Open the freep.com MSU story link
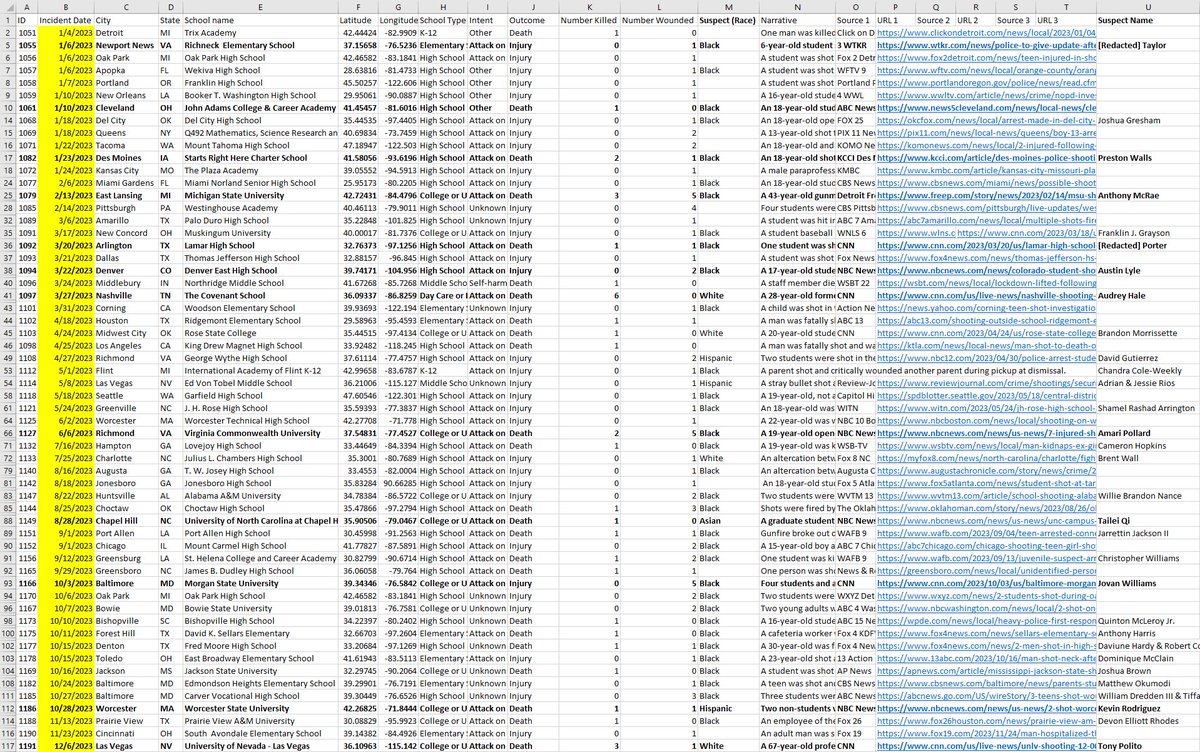Image resolution: width=1200 pixels, height=752 pixels. (x=986, y=196)
